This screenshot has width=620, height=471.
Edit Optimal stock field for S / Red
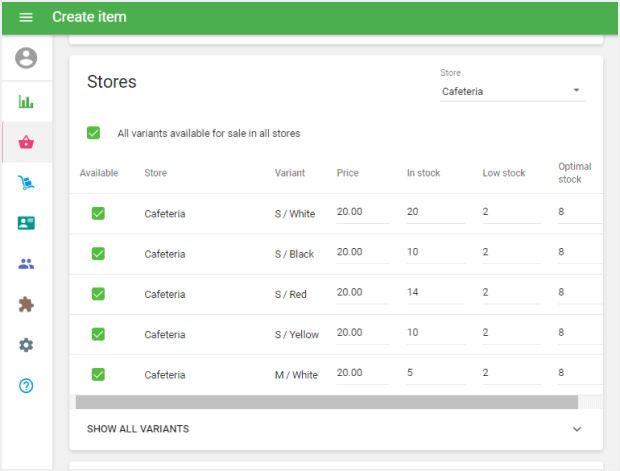[x=580, y=293]
